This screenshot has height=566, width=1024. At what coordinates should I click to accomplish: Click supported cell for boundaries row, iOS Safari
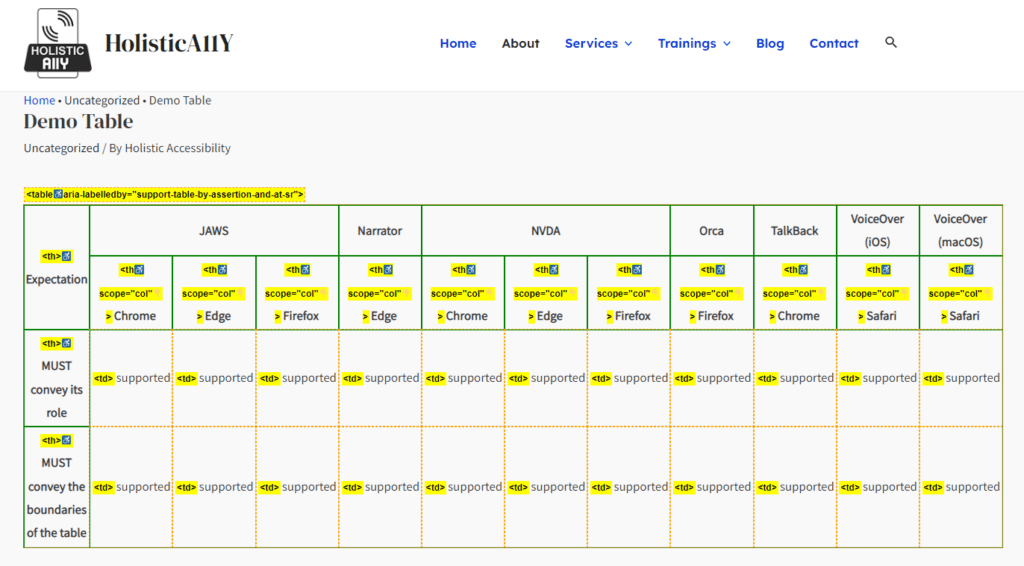click(878, 486)
